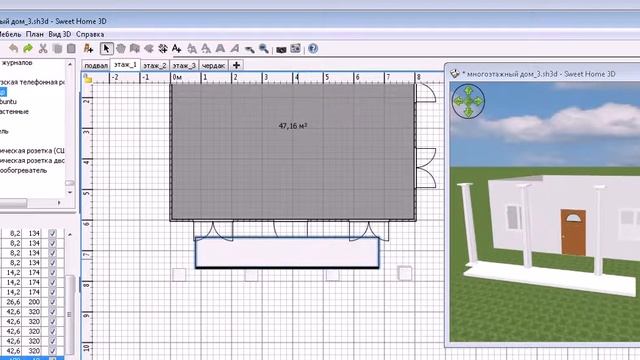Click the Copy icon in toolbar

pyautogui.click(x=57, y=49)
